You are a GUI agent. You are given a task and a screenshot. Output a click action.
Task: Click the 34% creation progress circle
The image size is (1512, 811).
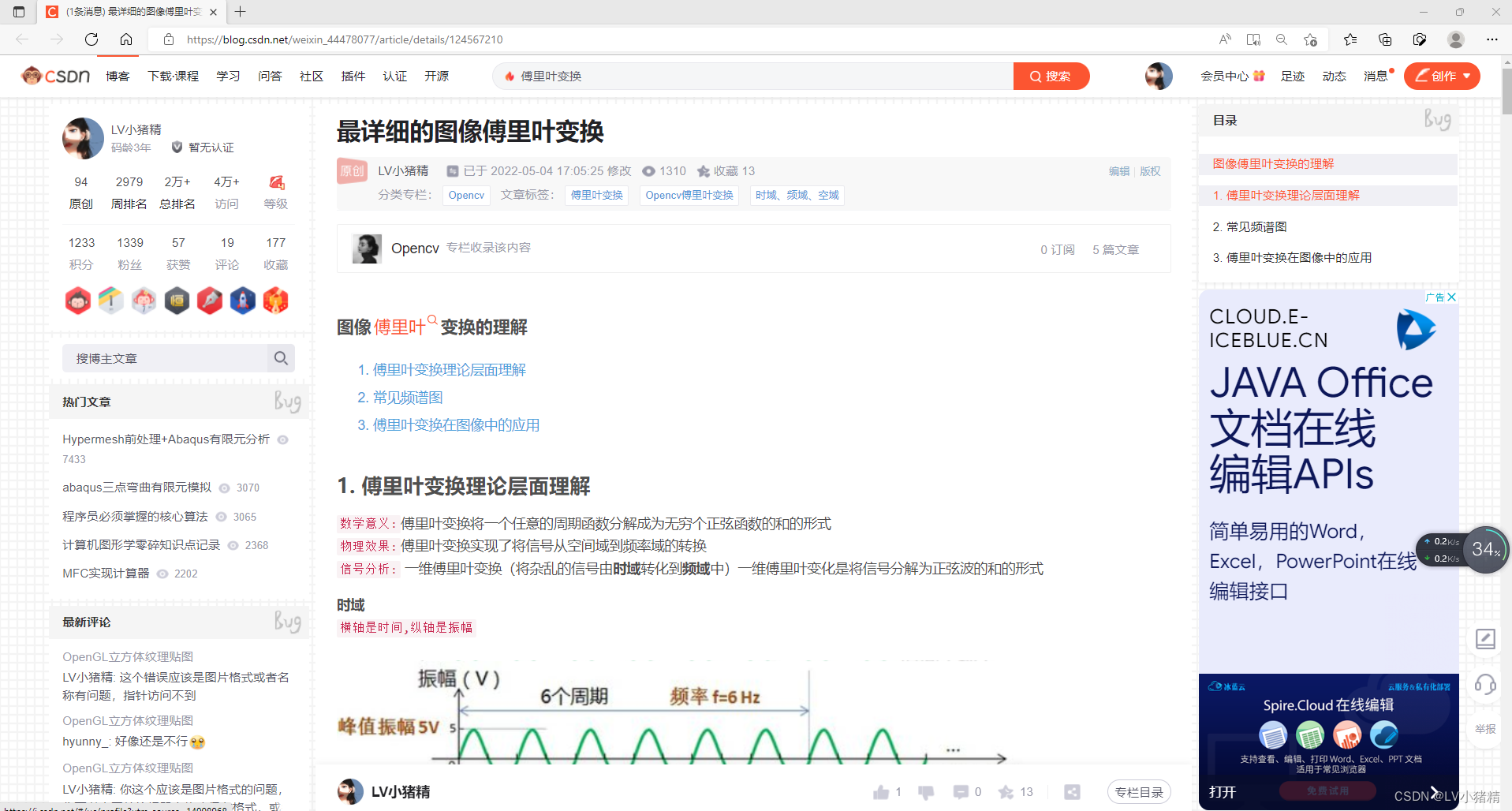click(1484, 550)
